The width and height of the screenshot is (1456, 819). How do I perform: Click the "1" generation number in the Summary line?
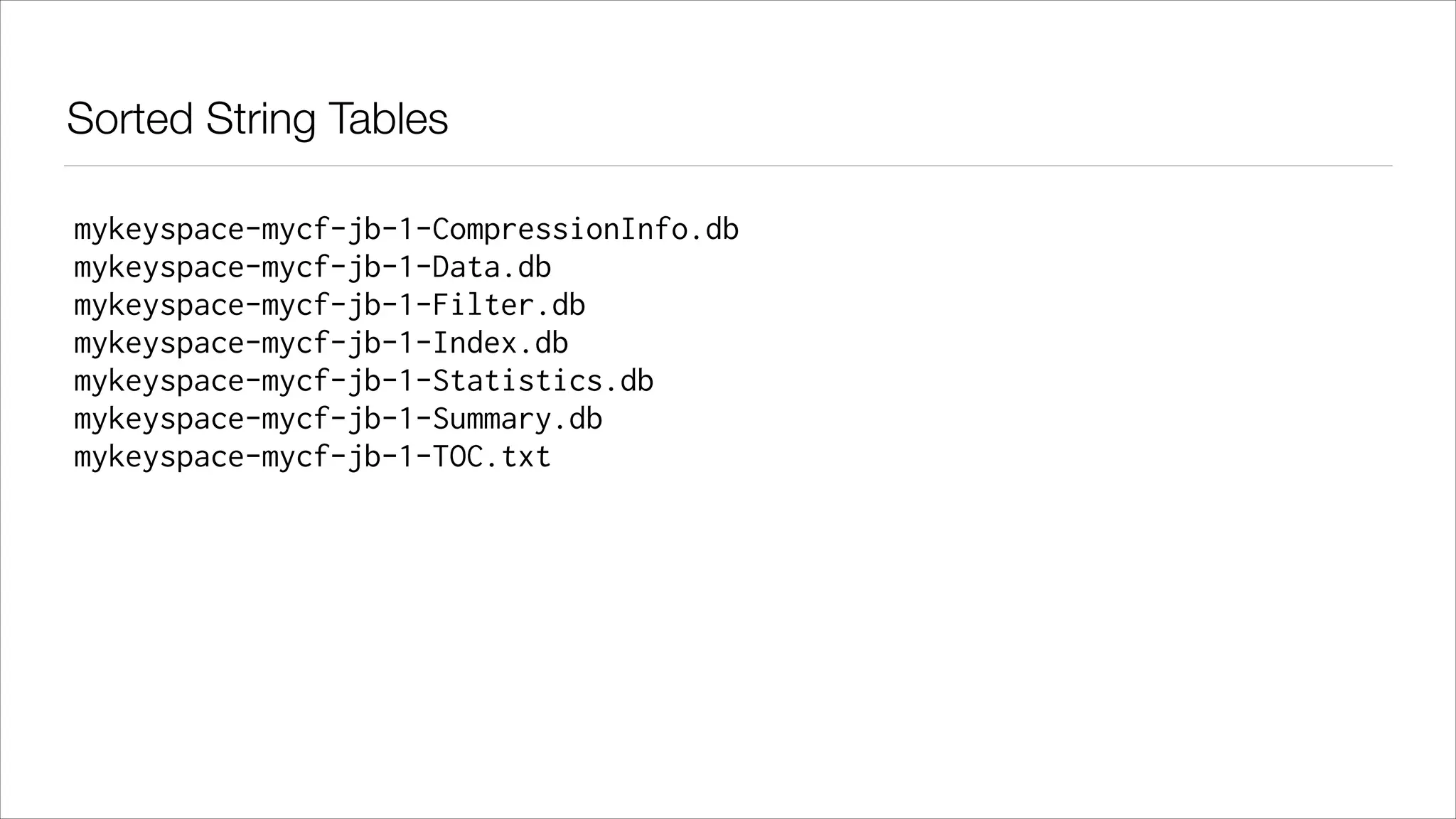point(407,419)
